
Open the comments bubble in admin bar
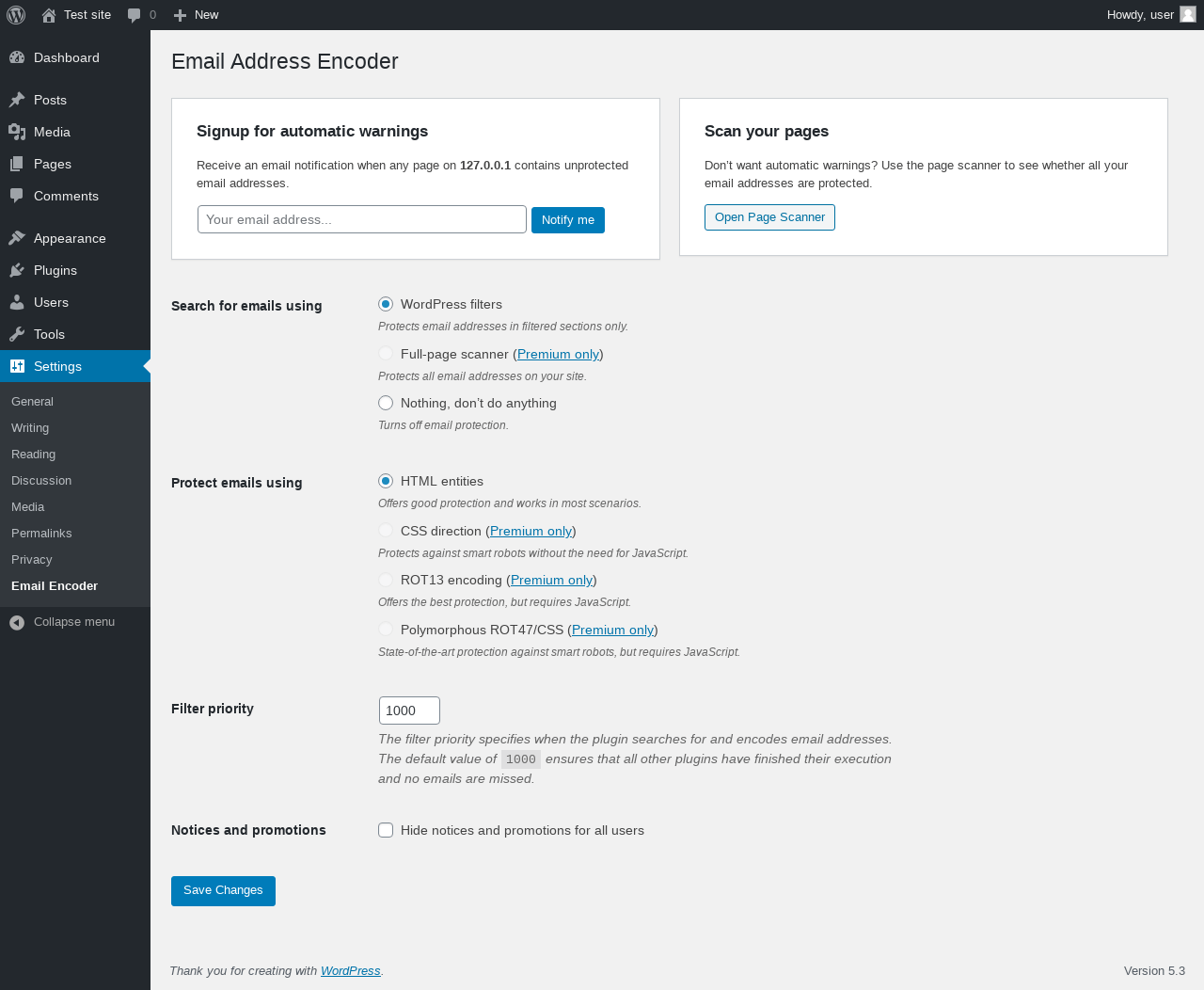click(135, 15)
